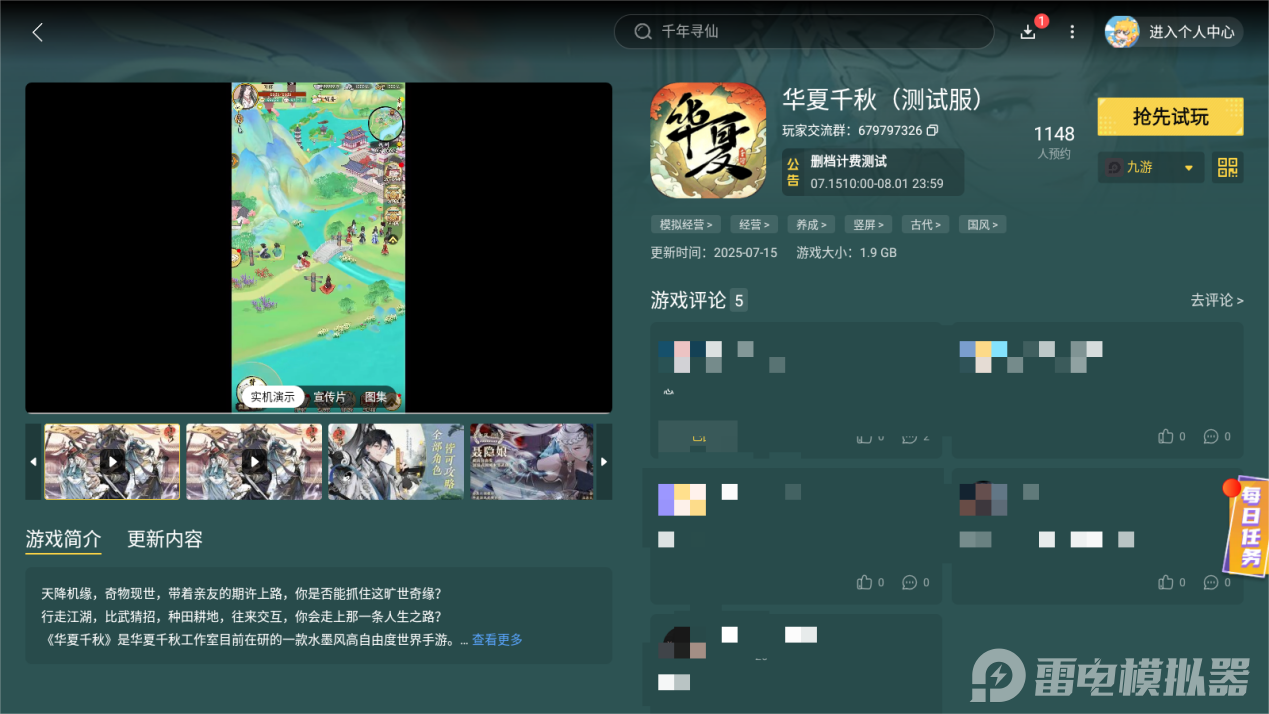
Task: Open the three-dot more options menu
Action: pyautogui.click(x=1072, y=31)
